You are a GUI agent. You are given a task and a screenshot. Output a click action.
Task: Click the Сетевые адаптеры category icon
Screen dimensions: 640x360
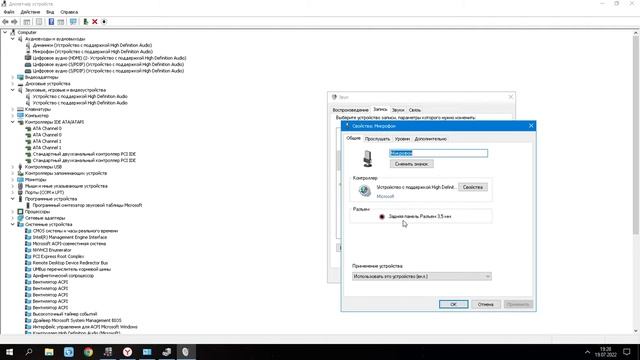pyautogui.click(x=20, y=218)
